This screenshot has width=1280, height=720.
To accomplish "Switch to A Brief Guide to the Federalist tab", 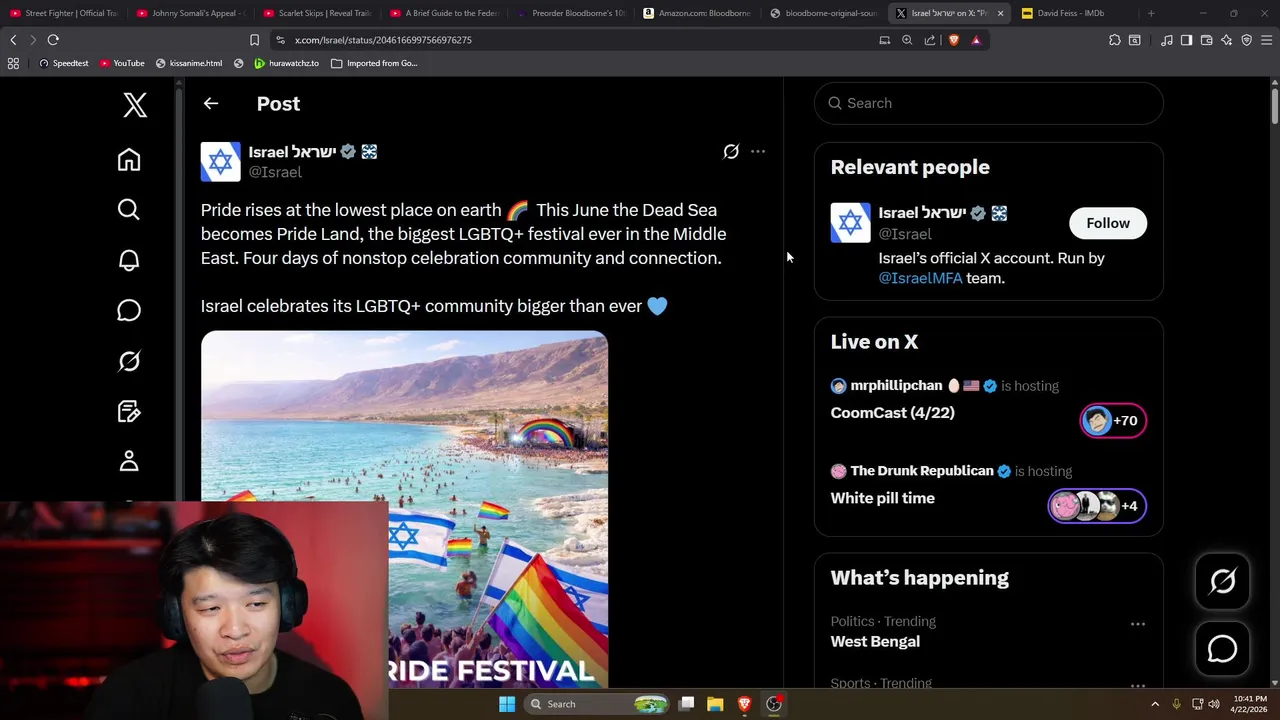I will coord(445,13).
